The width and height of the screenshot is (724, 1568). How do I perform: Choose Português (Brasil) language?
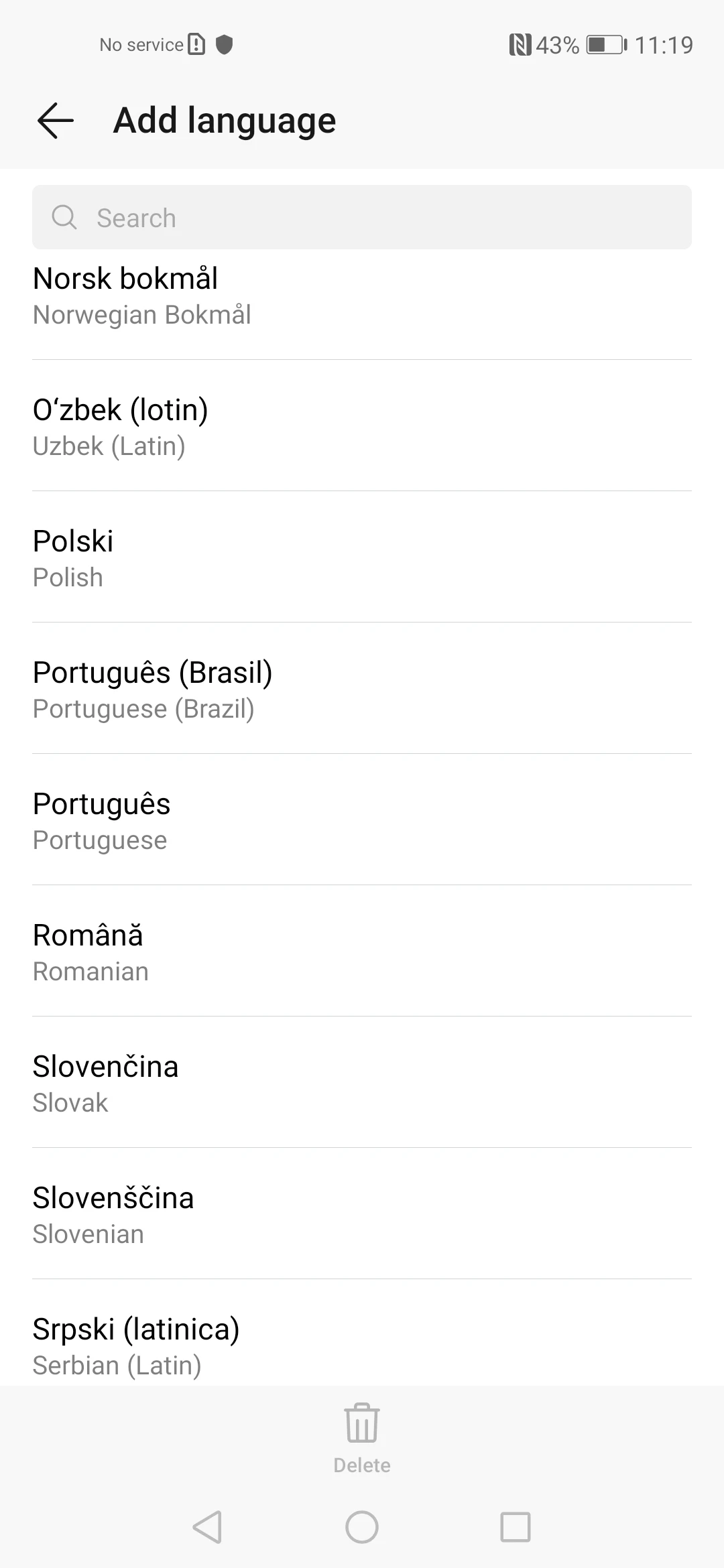point(362,688)
